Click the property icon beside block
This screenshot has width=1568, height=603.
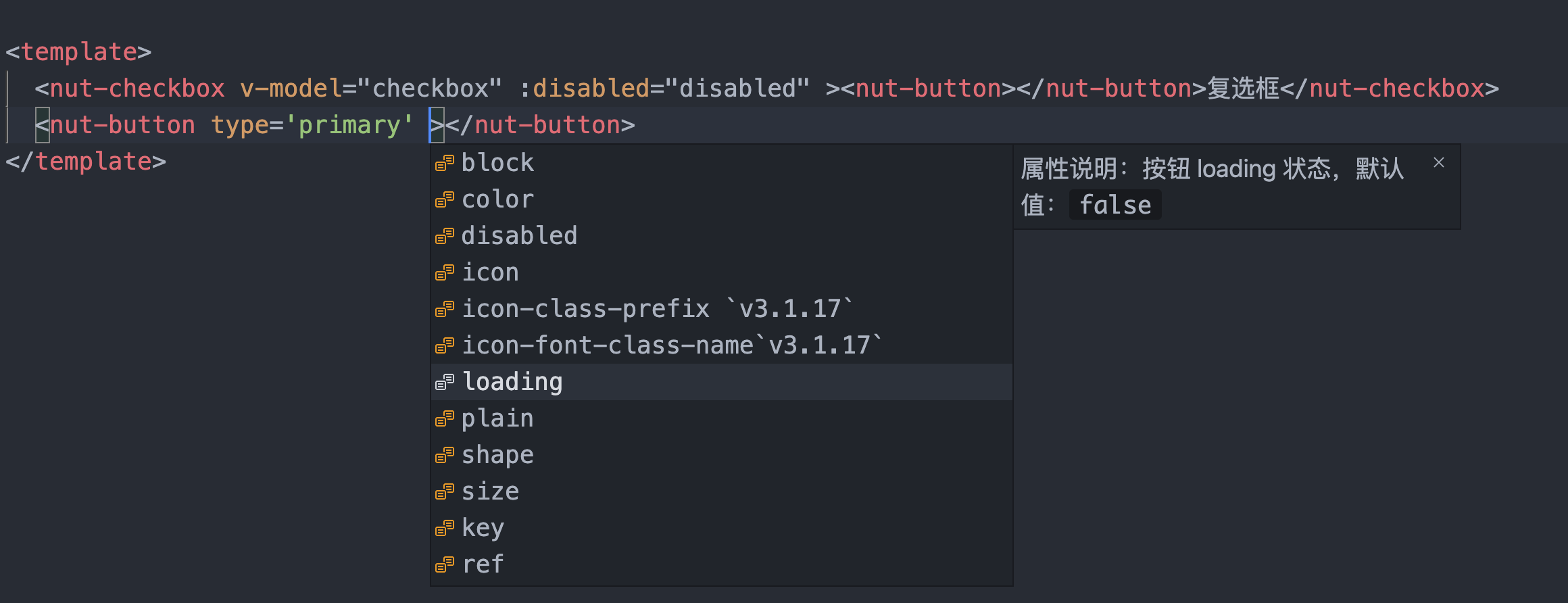pos(444,163)
